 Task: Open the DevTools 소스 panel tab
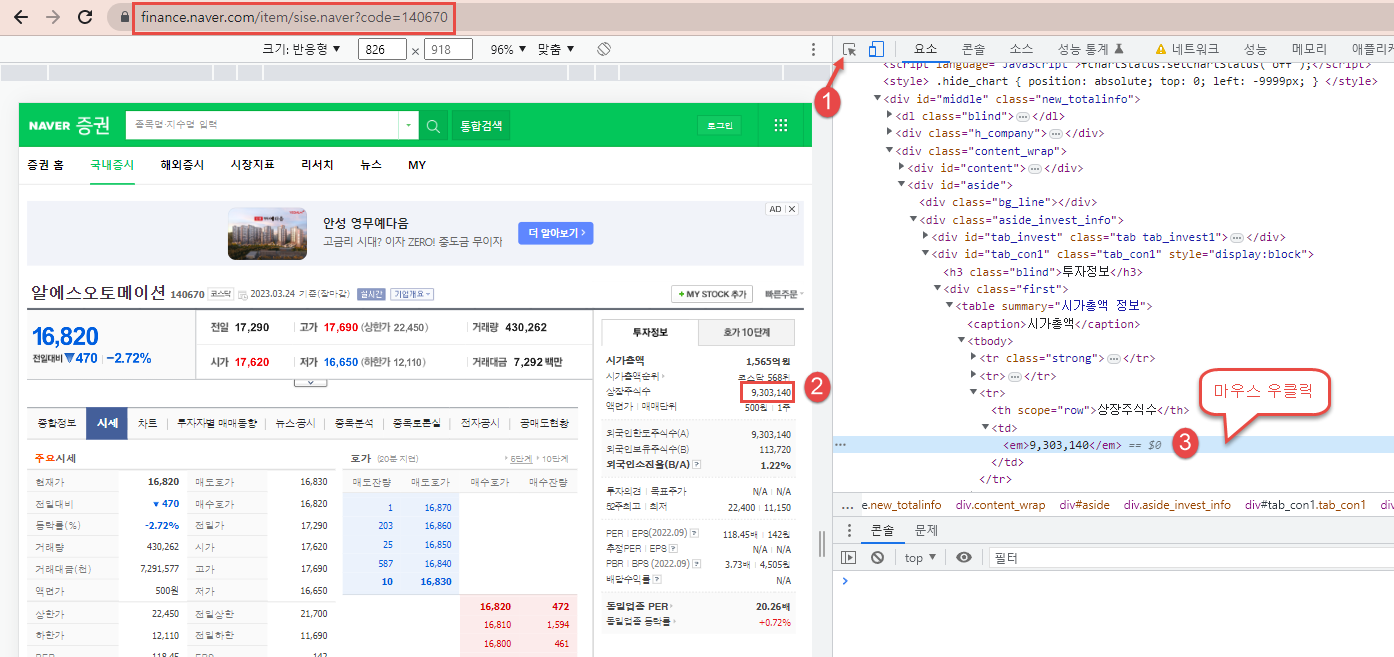click(x=1021, y=49)
